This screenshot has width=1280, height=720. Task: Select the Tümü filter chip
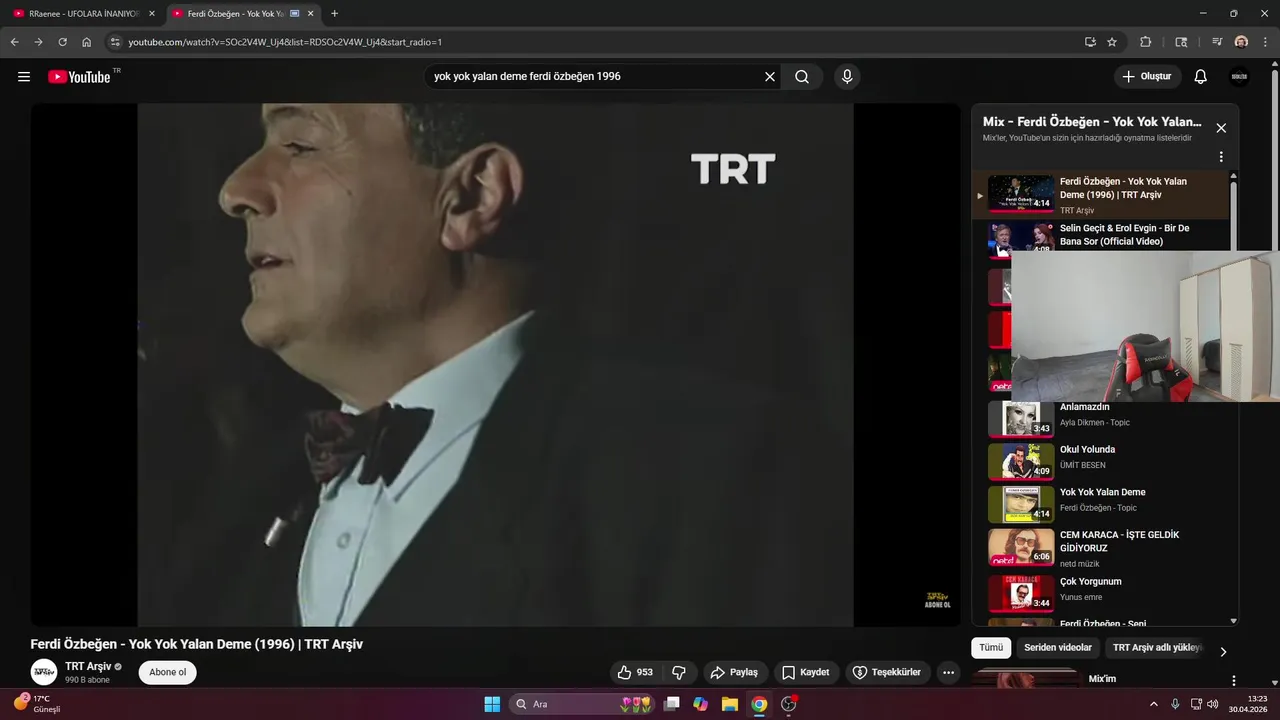991,648
